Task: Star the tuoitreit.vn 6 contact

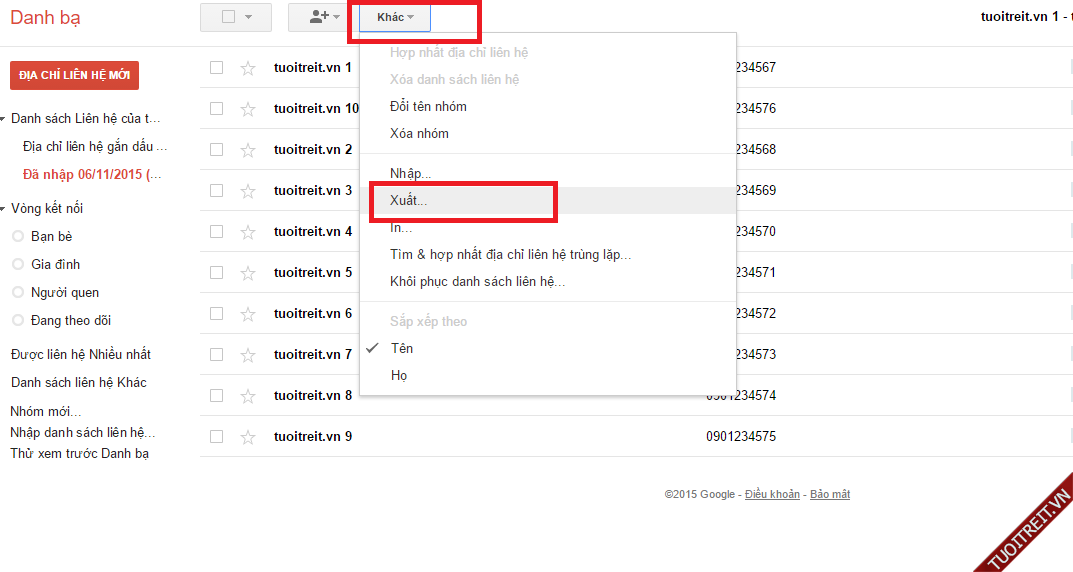Action: pyautogui.click(x=248, y=314)
